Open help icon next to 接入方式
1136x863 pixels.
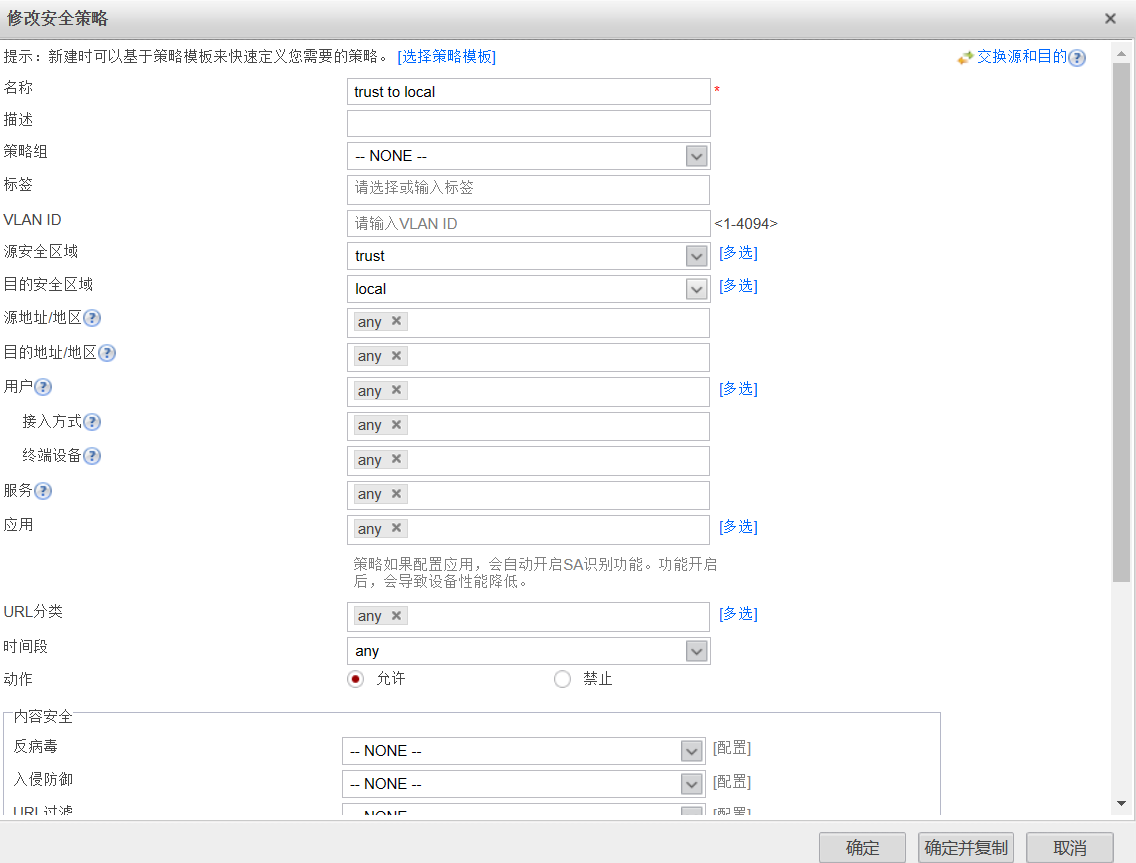[x=92, y=422]
